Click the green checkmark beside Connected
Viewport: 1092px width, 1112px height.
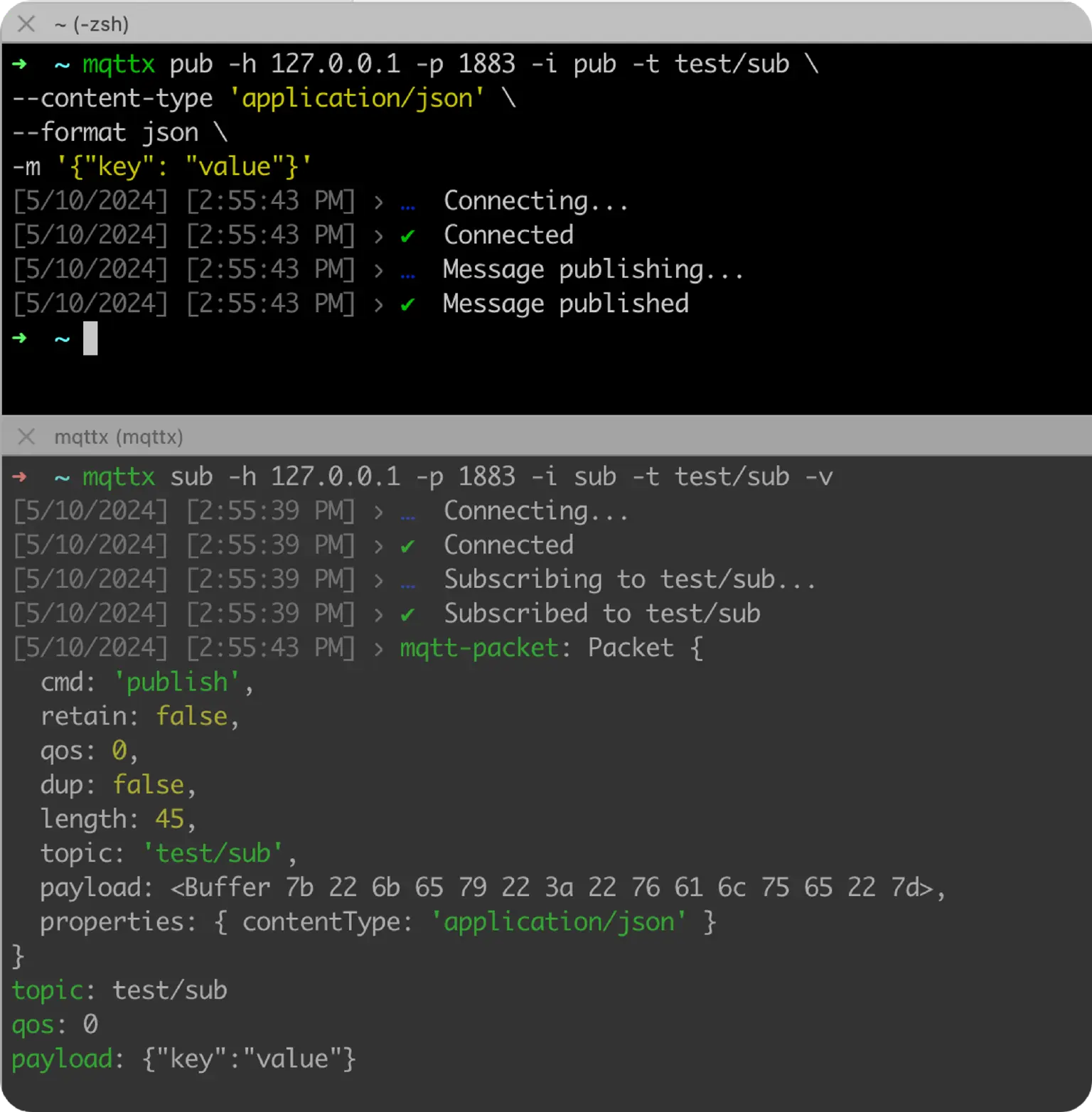[x=409, y=235]
